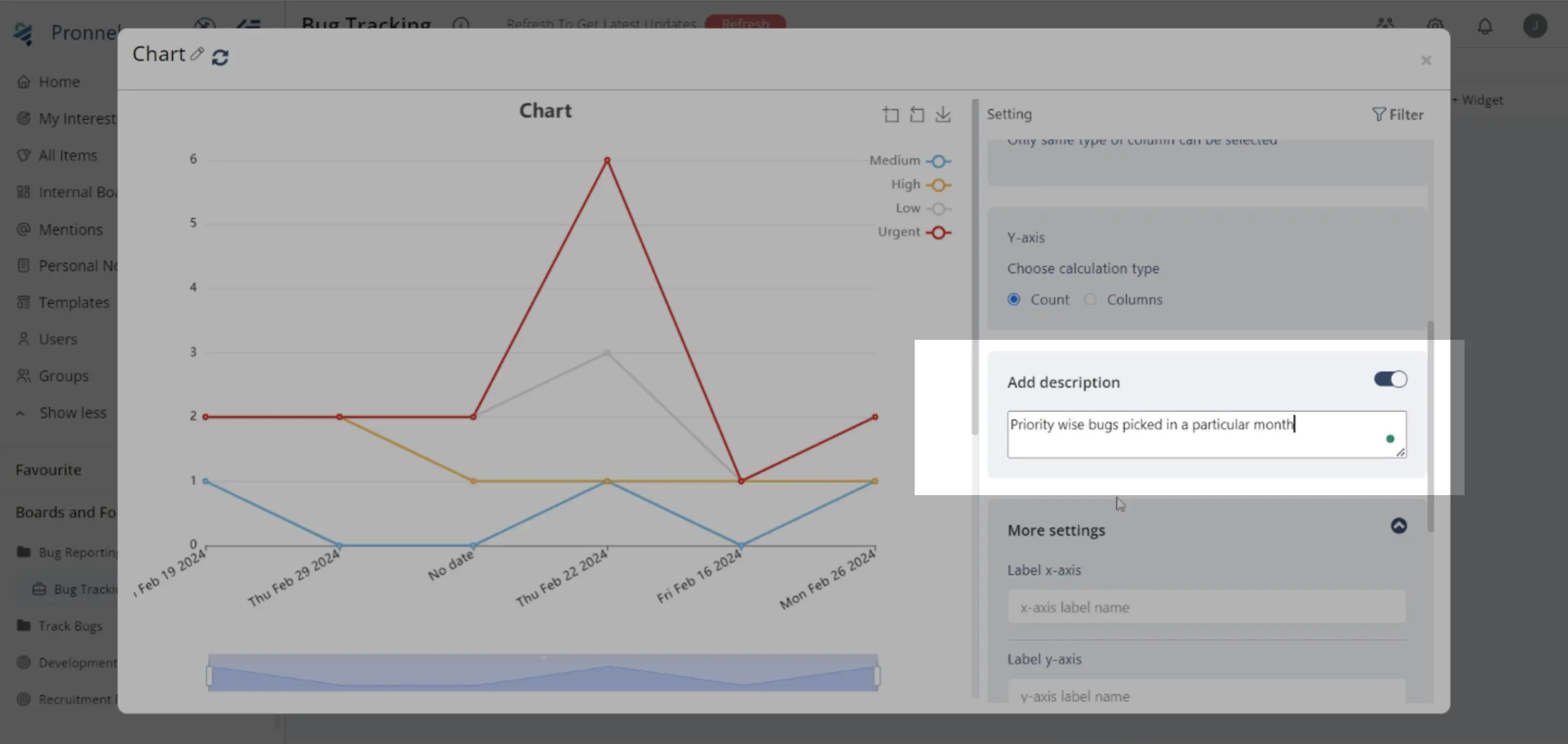This screenshot has width=1568, height=744.
Task: Click the chart data zoom range bar
Action: tap(543, 673)
